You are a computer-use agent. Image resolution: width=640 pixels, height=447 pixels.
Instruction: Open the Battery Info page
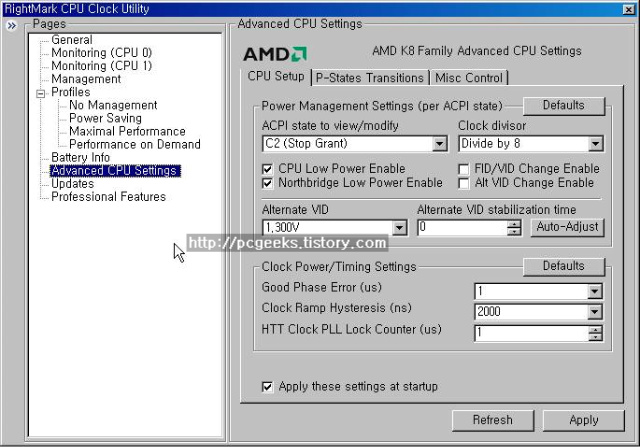pyautogui.click(x=80, y=158)
